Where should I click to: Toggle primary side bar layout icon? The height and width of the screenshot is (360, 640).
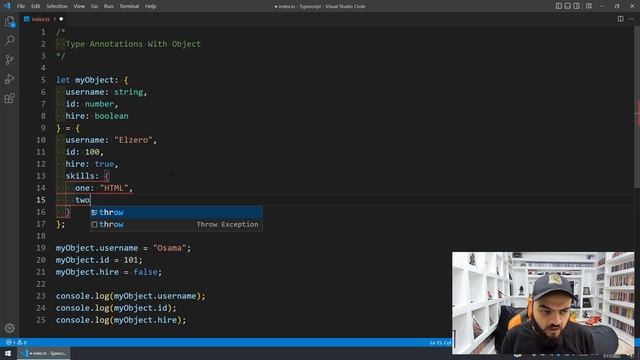tap(558, 6)
